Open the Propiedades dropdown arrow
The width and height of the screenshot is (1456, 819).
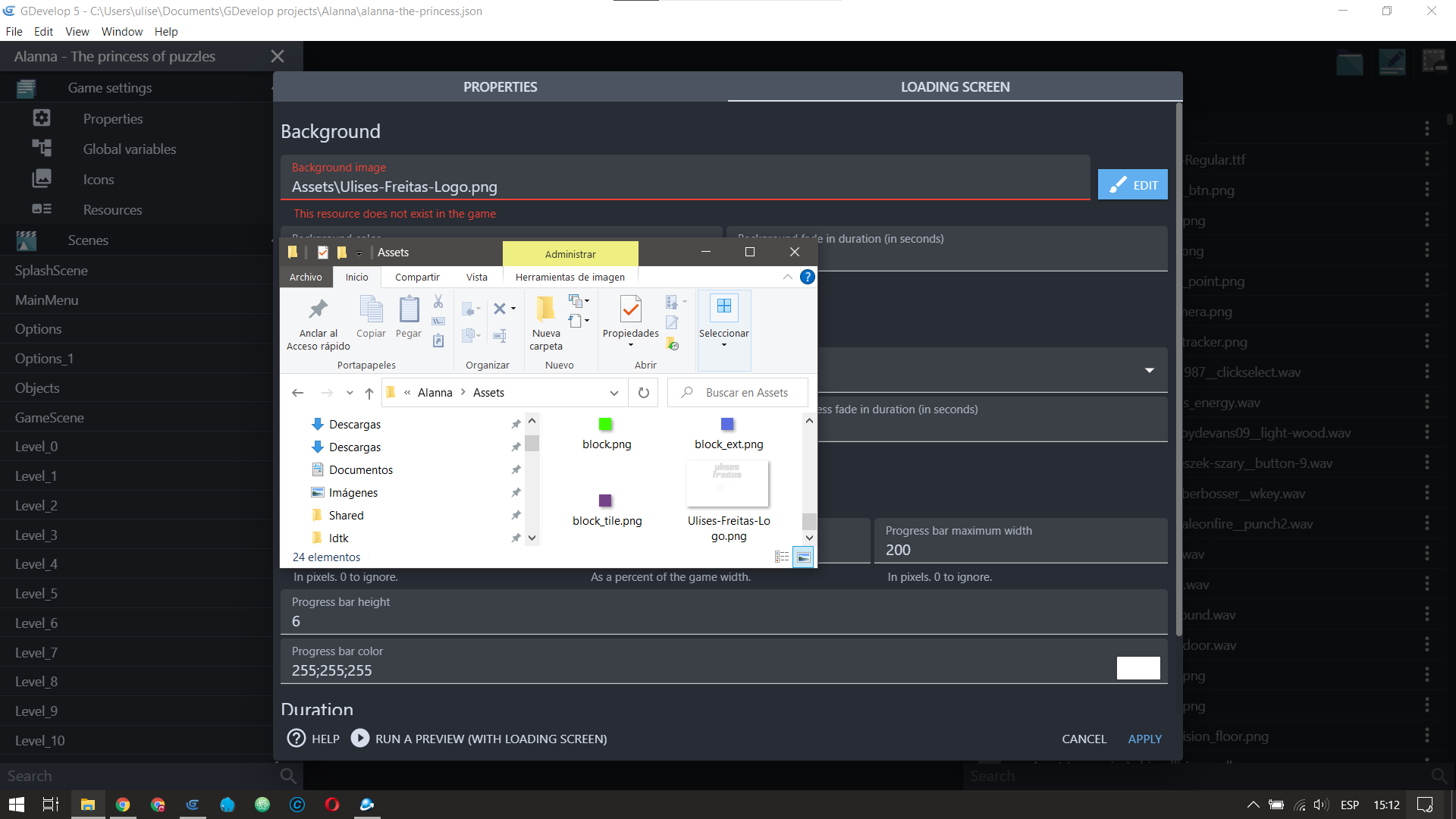[x=630, y=346]
